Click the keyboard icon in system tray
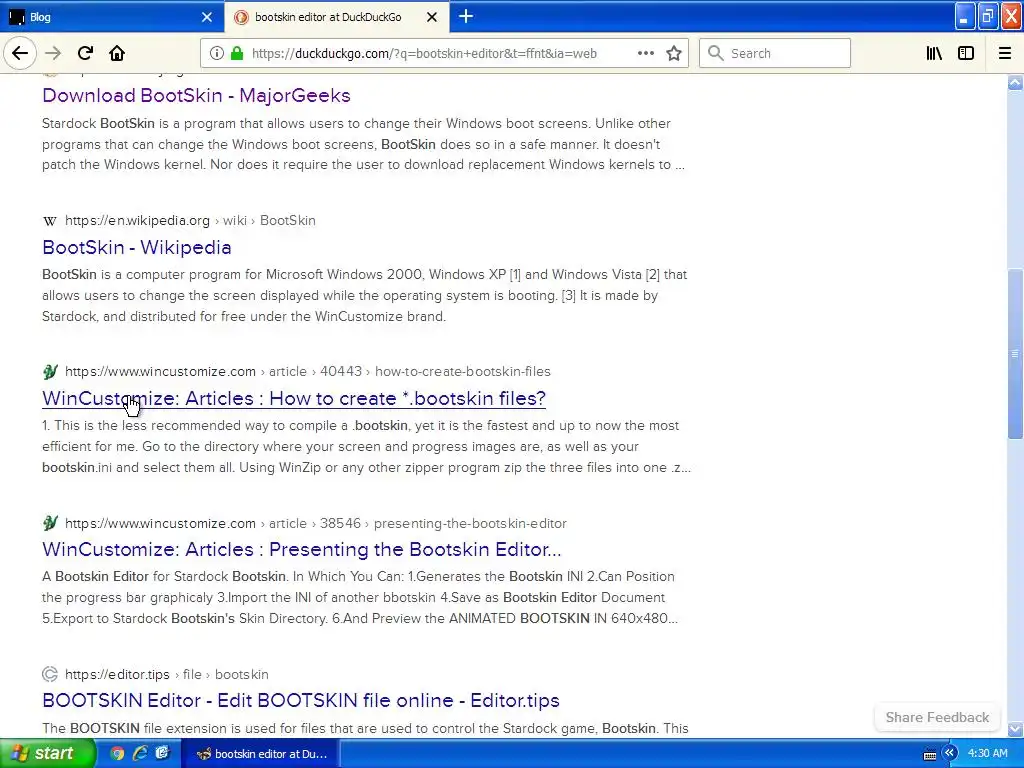Image resolution: width=1024 pixels, height=768 pixels. coord(930,754)
